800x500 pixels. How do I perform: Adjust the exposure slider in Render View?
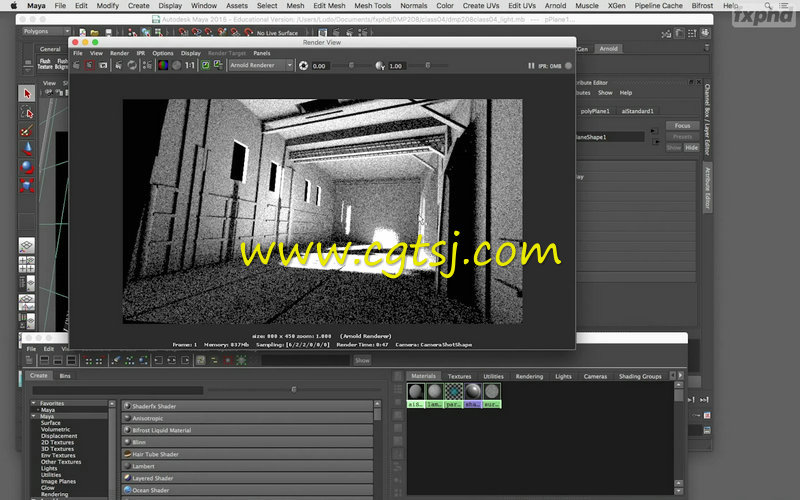tap(351, 65)
